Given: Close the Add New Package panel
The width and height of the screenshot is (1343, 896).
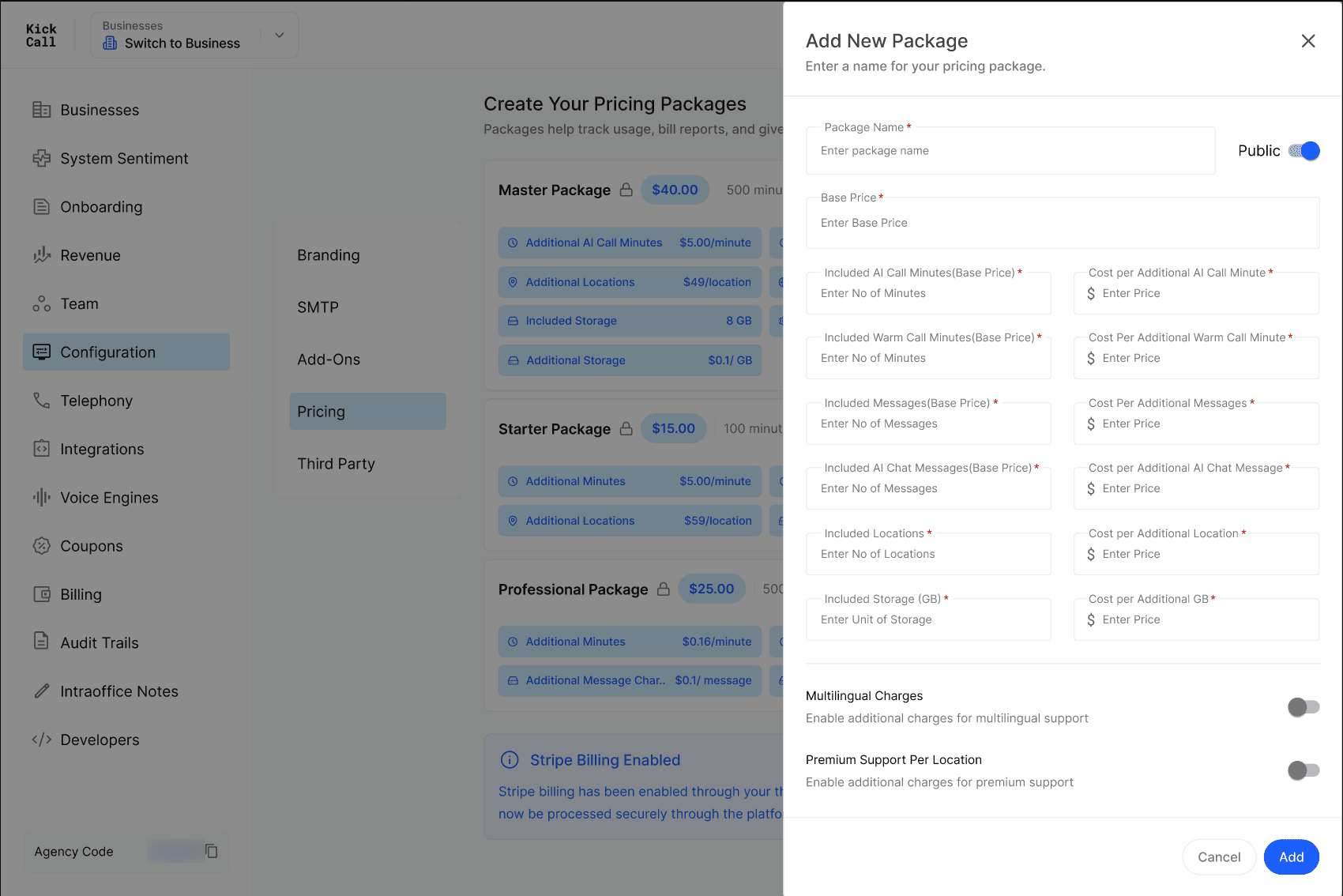Looking at the screenshot, I should (1308, 41).
